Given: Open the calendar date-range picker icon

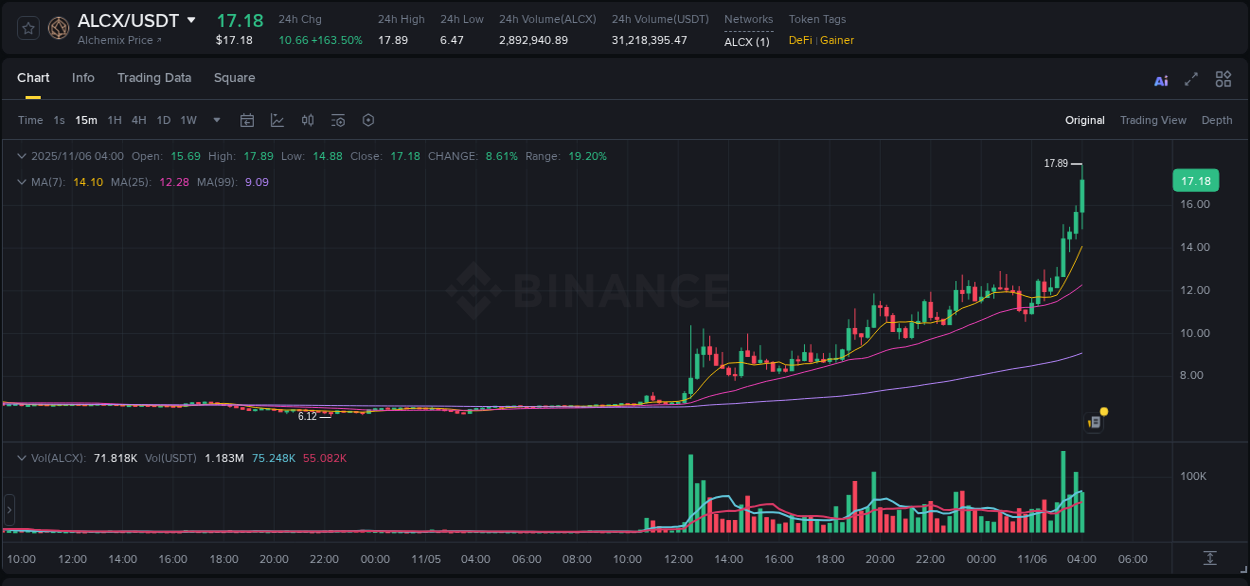Looking at the screenshot, I should (x=247, y=120).
